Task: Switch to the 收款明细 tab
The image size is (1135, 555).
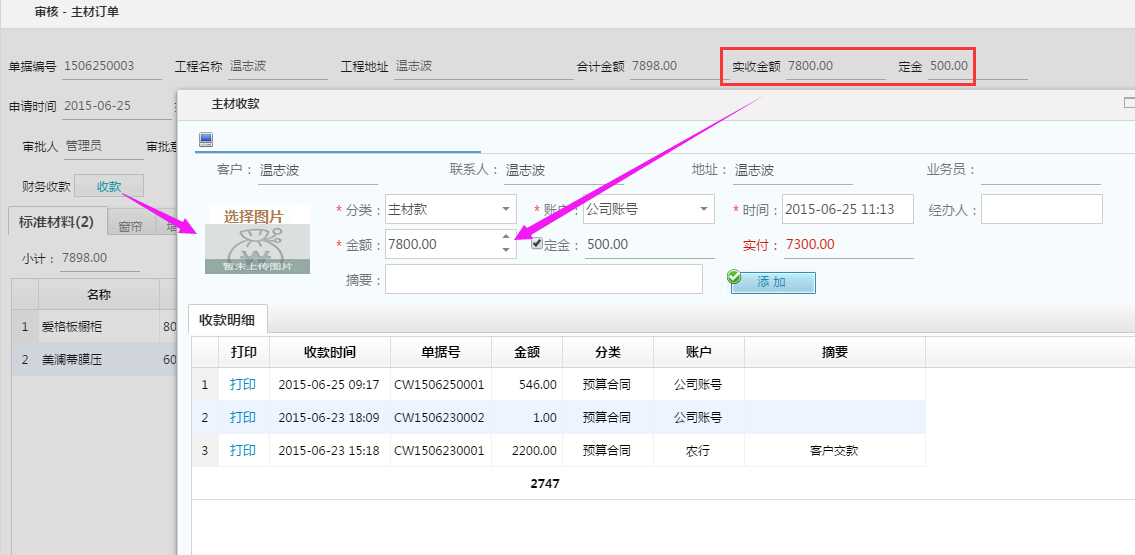Action: coord(227,320)
